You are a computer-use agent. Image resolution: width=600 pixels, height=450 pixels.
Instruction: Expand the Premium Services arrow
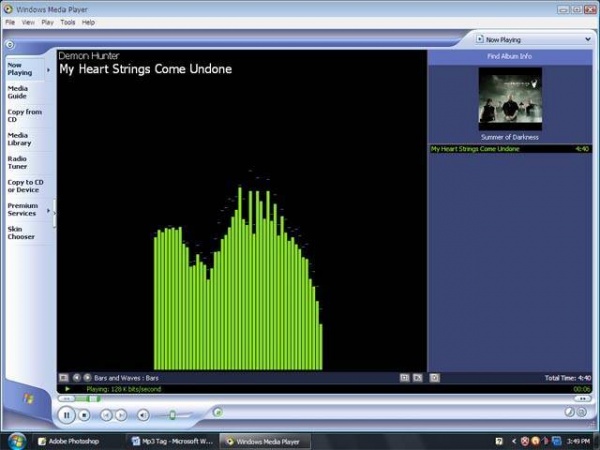[48, 210]
